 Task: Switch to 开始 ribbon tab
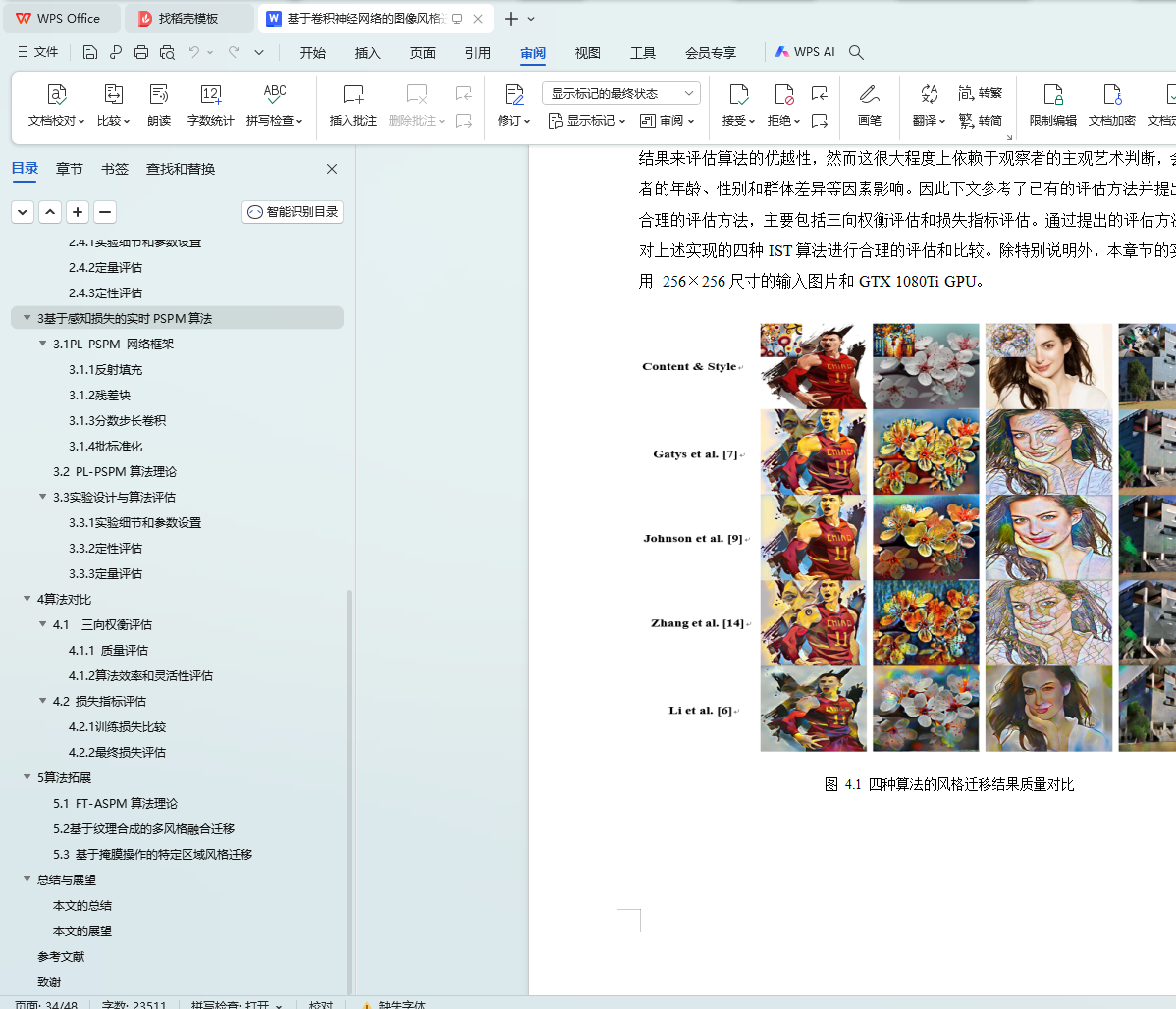click(x=313, y=53)
